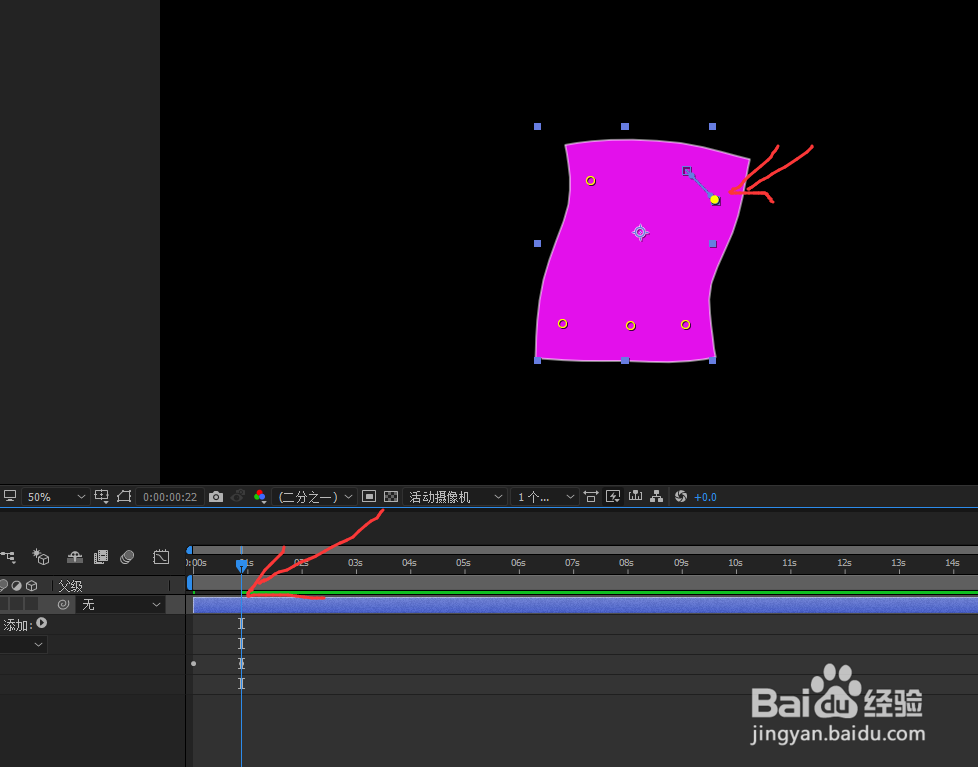Enable frame blending for all layers

pyautogui.click(x=100, y=556)
